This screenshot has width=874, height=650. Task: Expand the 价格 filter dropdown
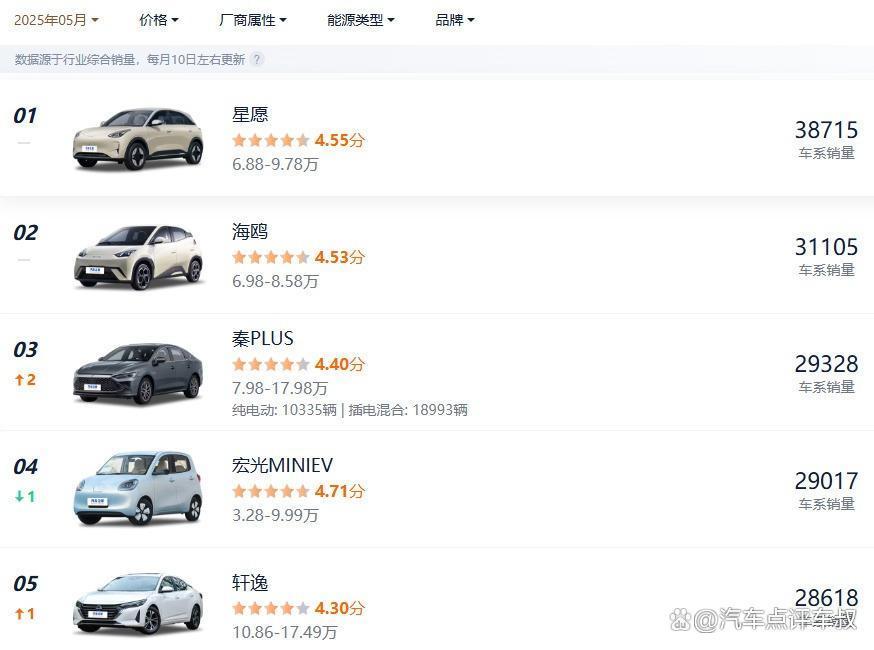click(x=159, y=20)
